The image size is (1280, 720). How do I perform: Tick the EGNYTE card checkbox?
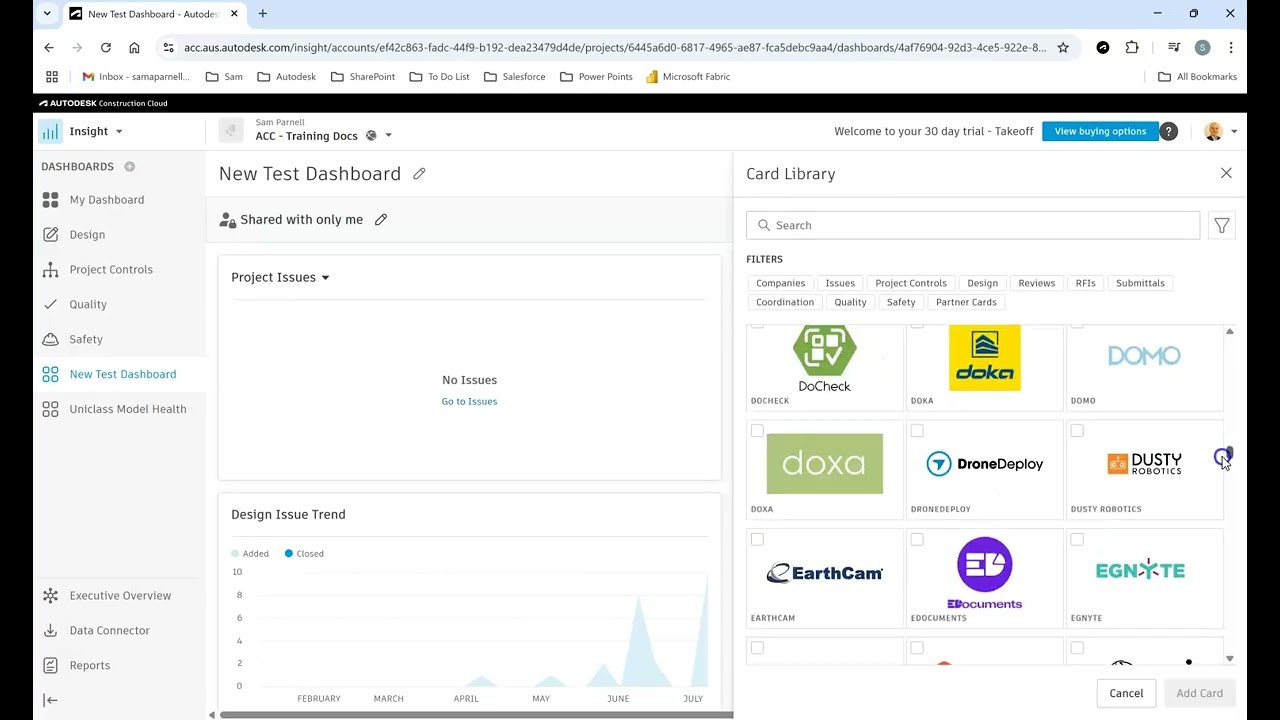pos(1077,540)
